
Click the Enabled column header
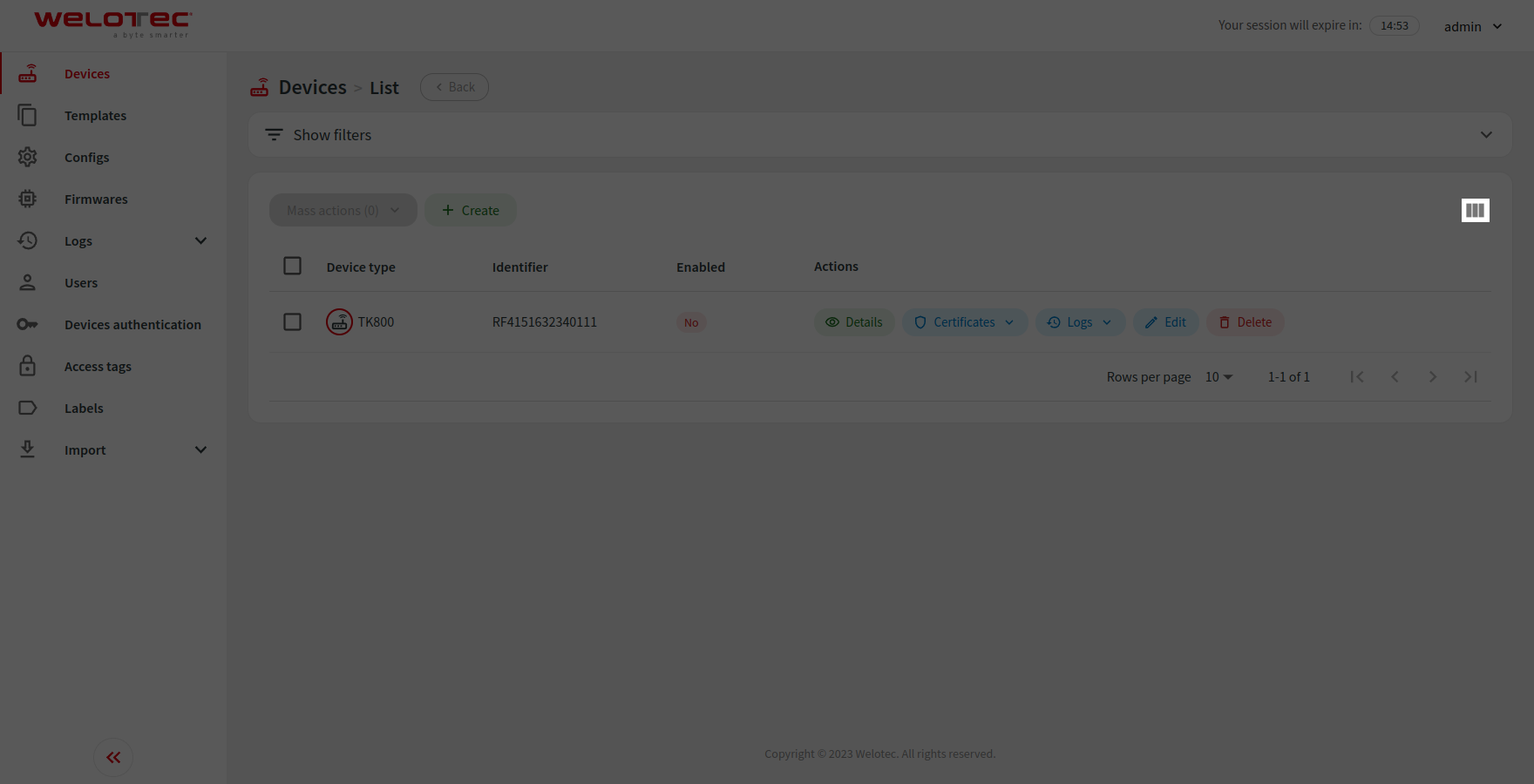pos(701,267)
